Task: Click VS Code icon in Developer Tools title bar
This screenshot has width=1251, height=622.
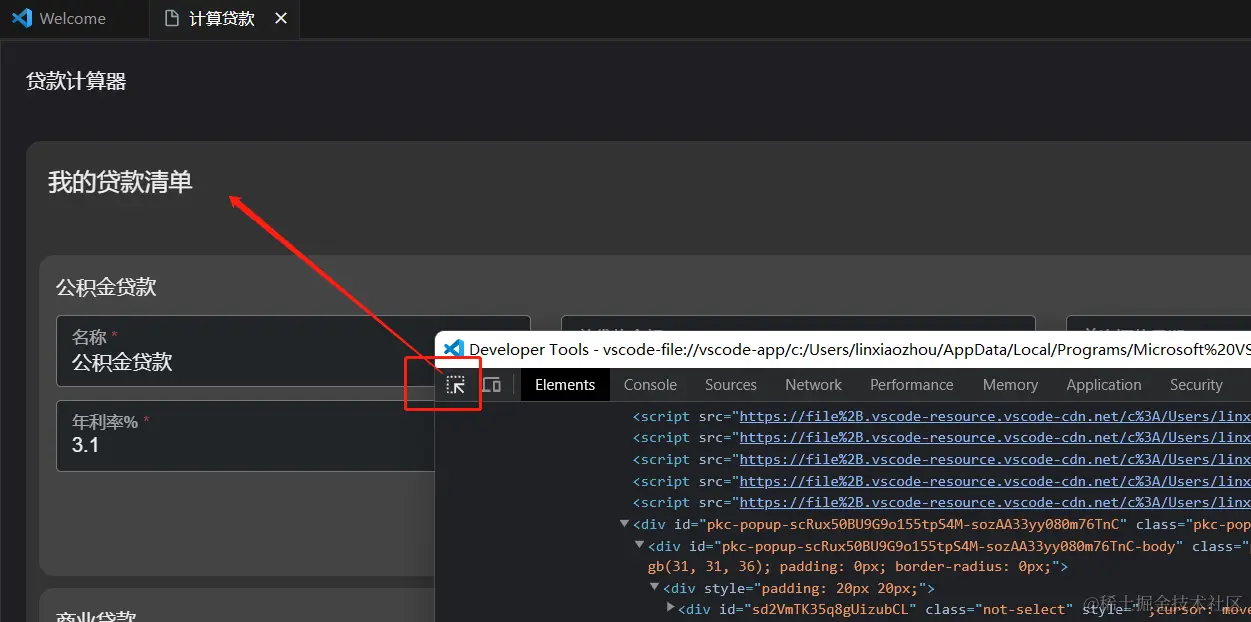Action: tap(454, 349)
